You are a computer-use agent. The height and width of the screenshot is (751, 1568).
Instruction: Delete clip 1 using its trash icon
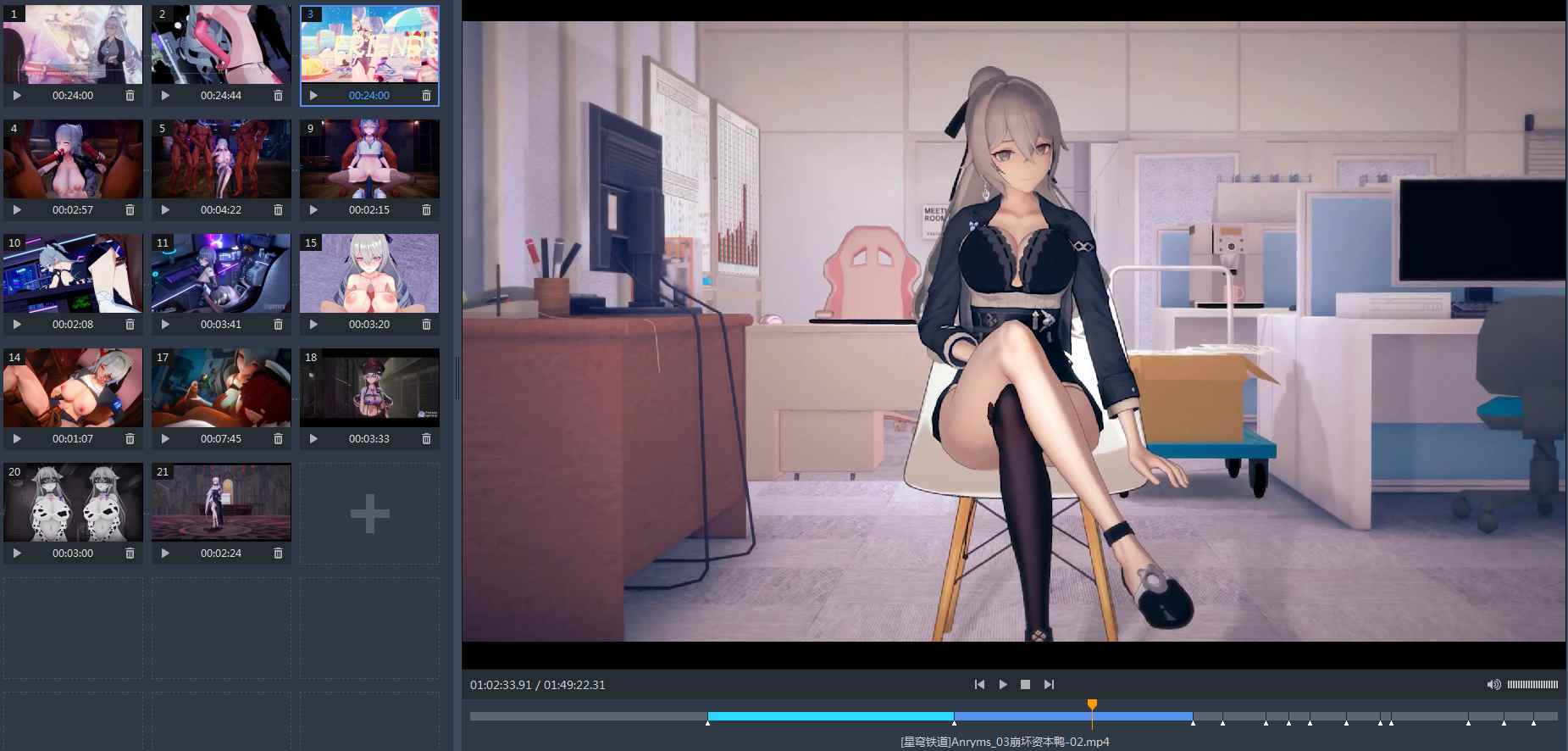[x=130, y=96]
